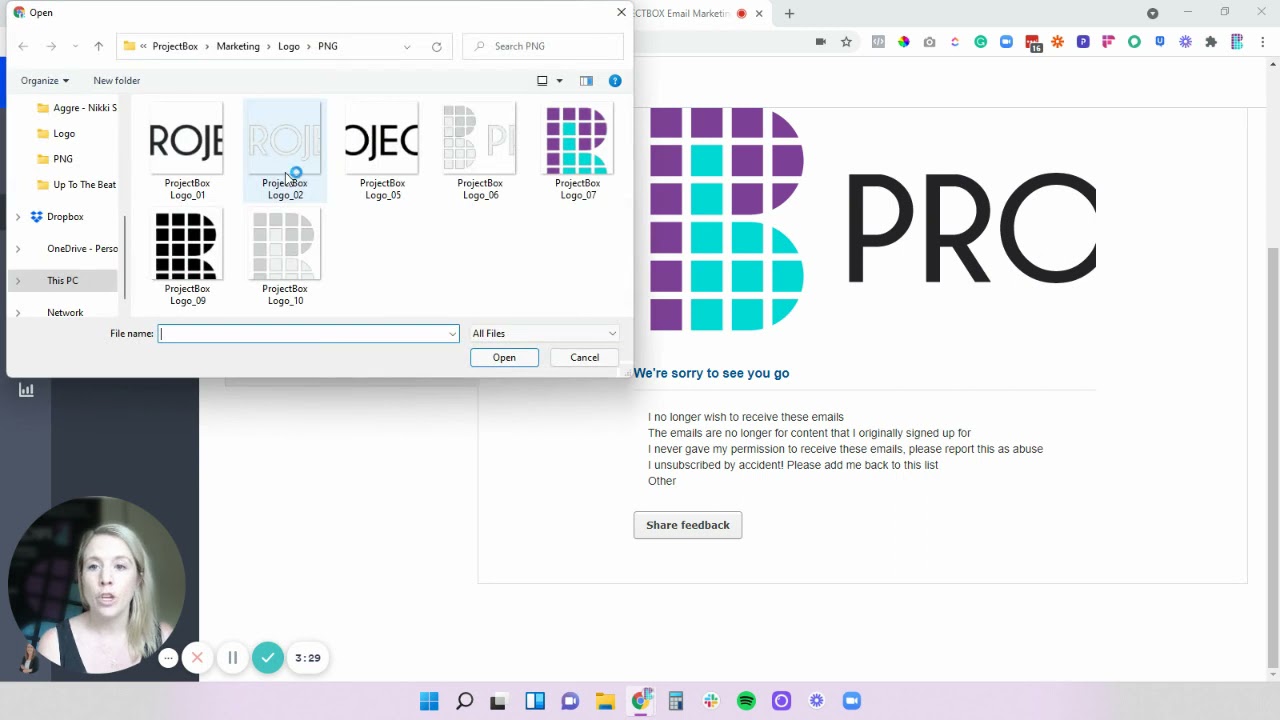Select the PNG folder in the tree
The image size is (1280, 720).
pyautogui.click(x=63, y=159)
